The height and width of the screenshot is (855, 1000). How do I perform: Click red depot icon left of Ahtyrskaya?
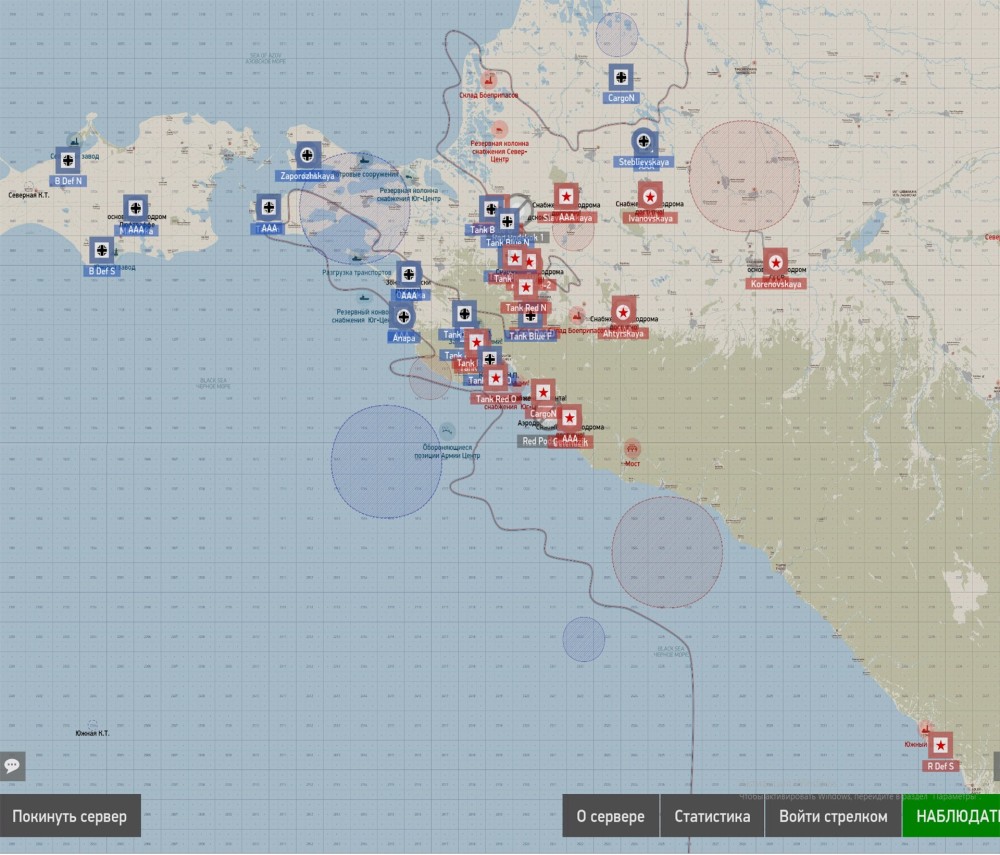[x=577, y=315]
